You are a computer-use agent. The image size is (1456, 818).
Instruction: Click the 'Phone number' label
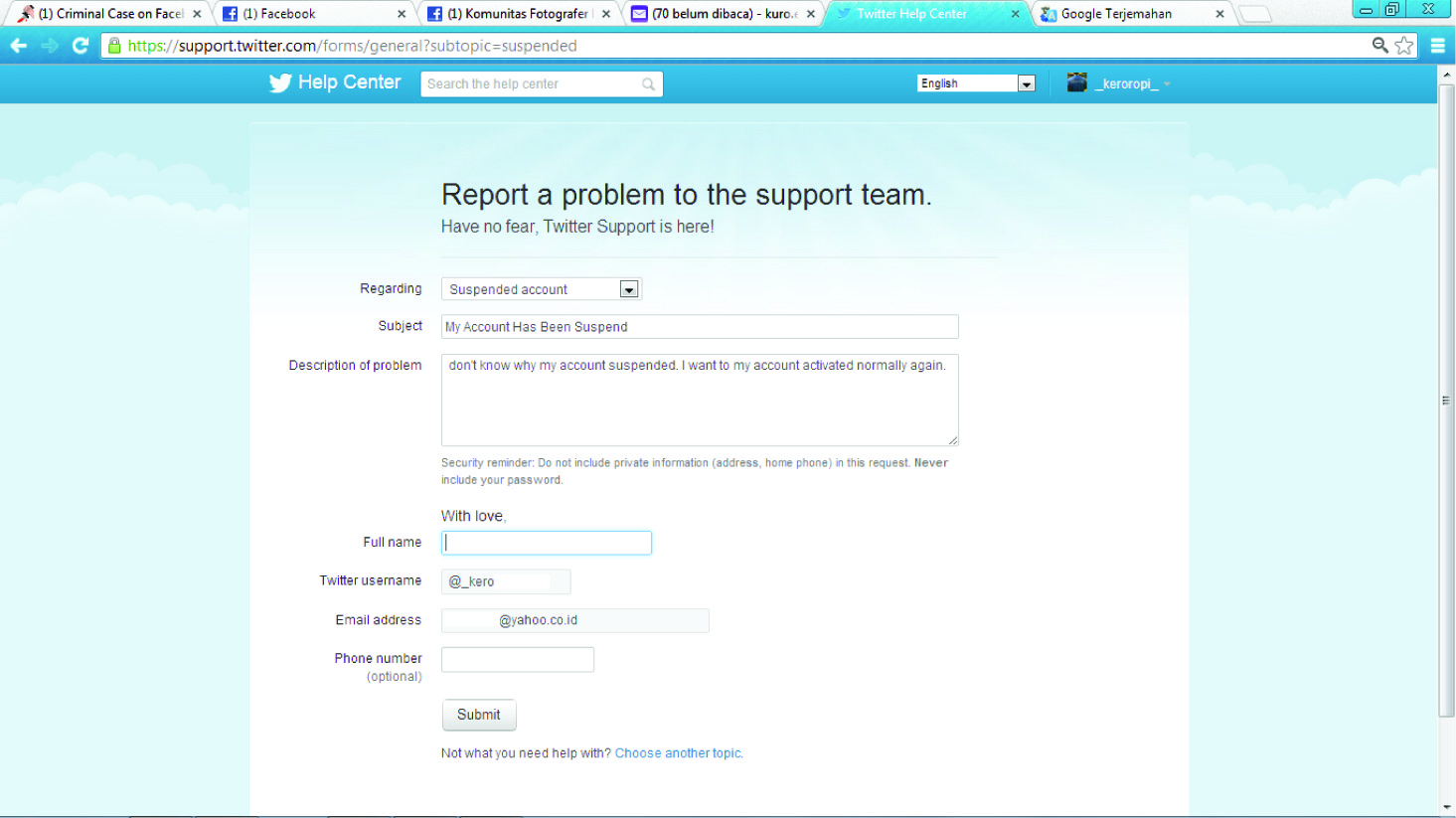(x=378, y=658)
